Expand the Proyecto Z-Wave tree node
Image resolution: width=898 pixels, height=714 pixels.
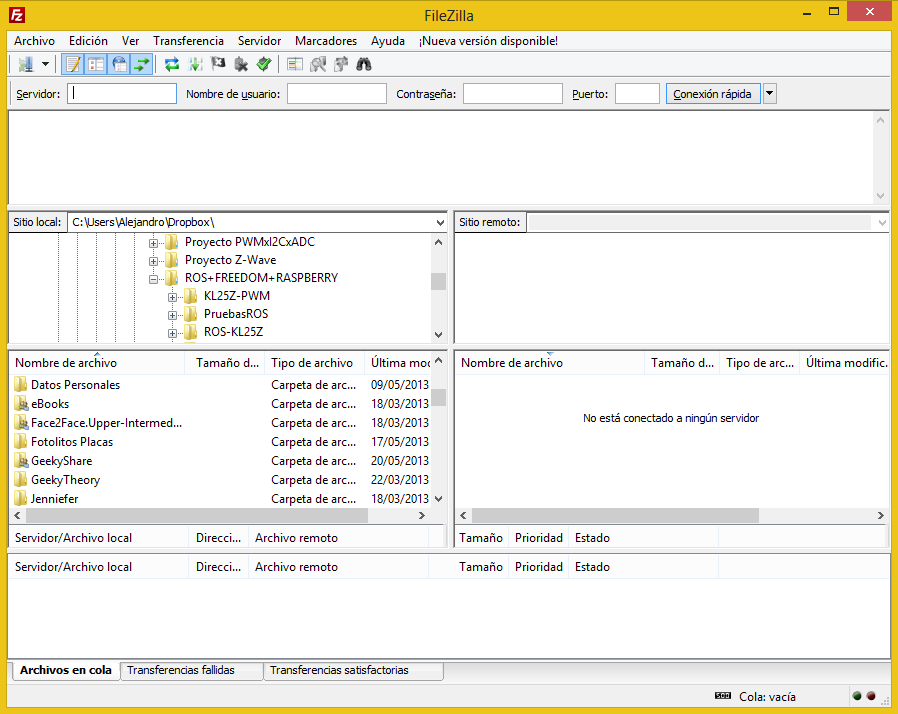pyautogui.click(x=153, y=261)
